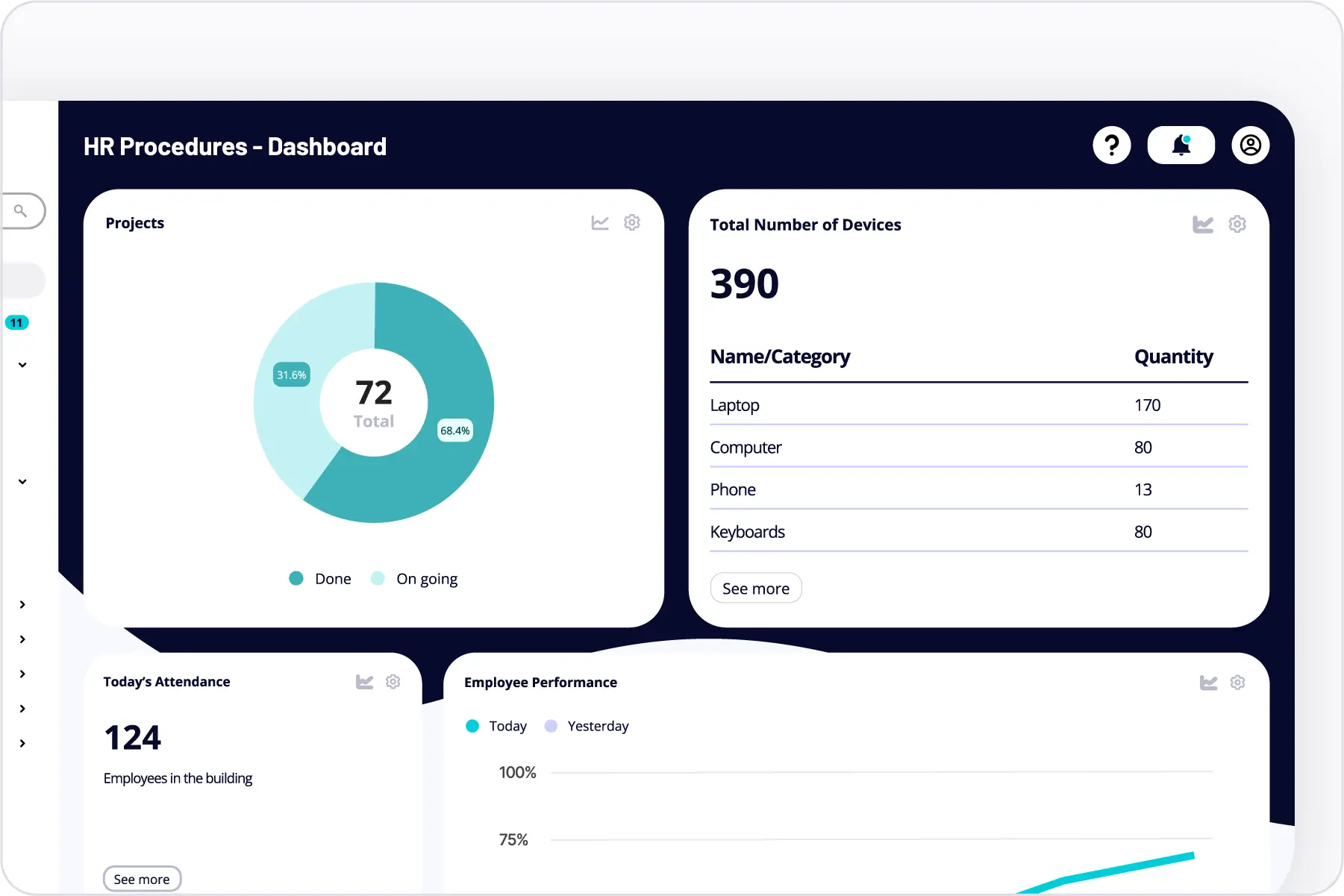Image resolution: width=1344 pixels, height=896 pixels.
Task: Click the sidebar badge showing 11
Action: point(17,322)
